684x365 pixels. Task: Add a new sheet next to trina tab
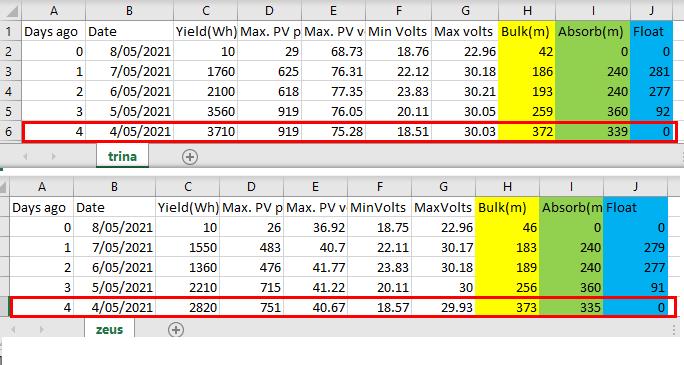(x=190, y=157)
